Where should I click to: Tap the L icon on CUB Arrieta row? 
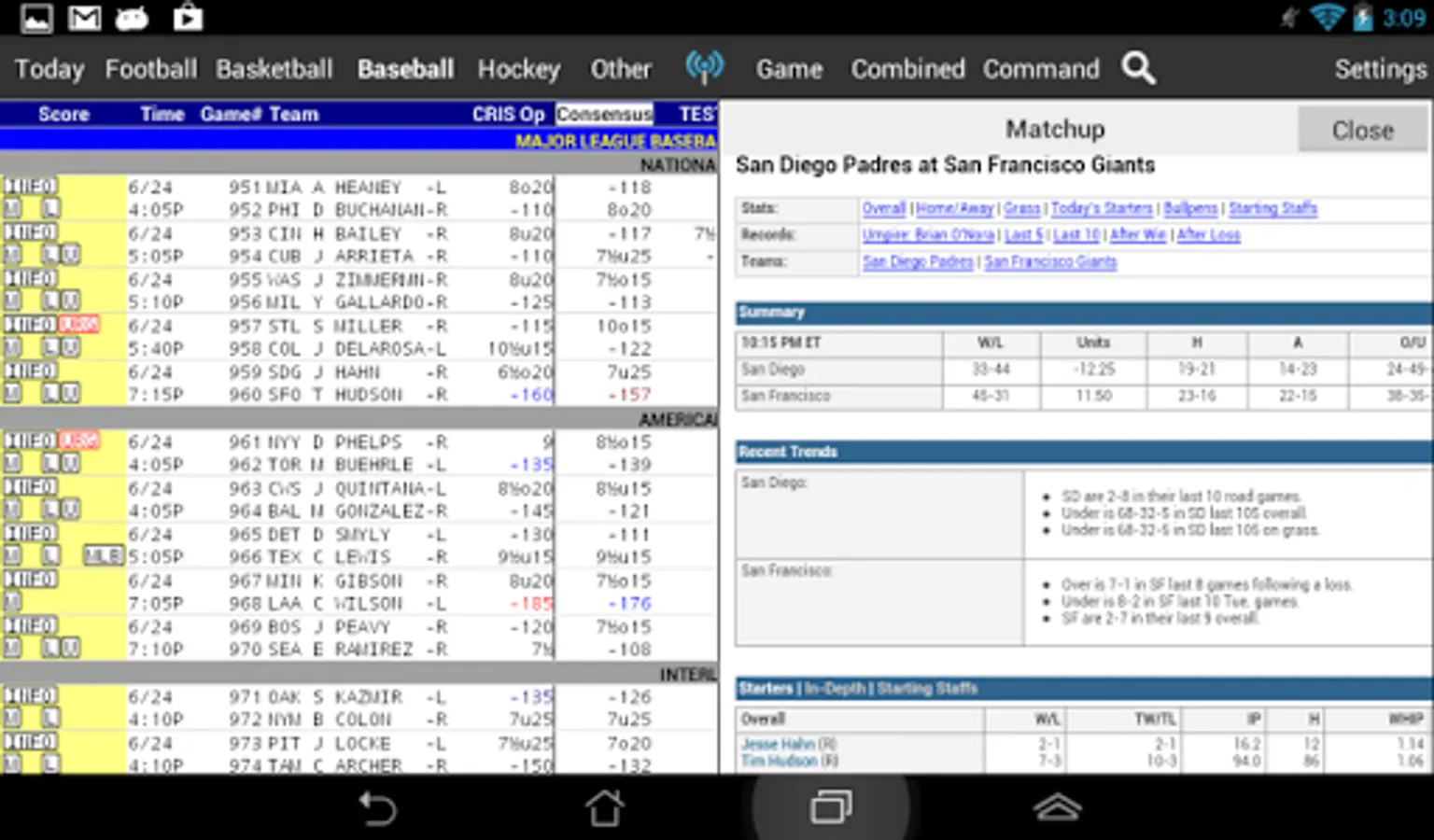tap(51, 255)
